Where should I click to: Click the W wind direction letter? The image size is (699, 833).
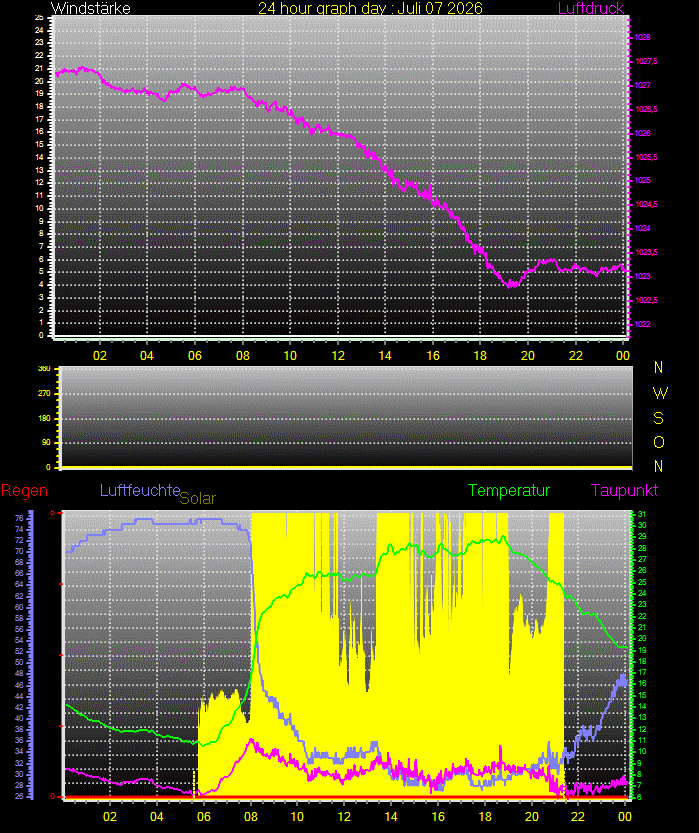pos(660,394)
